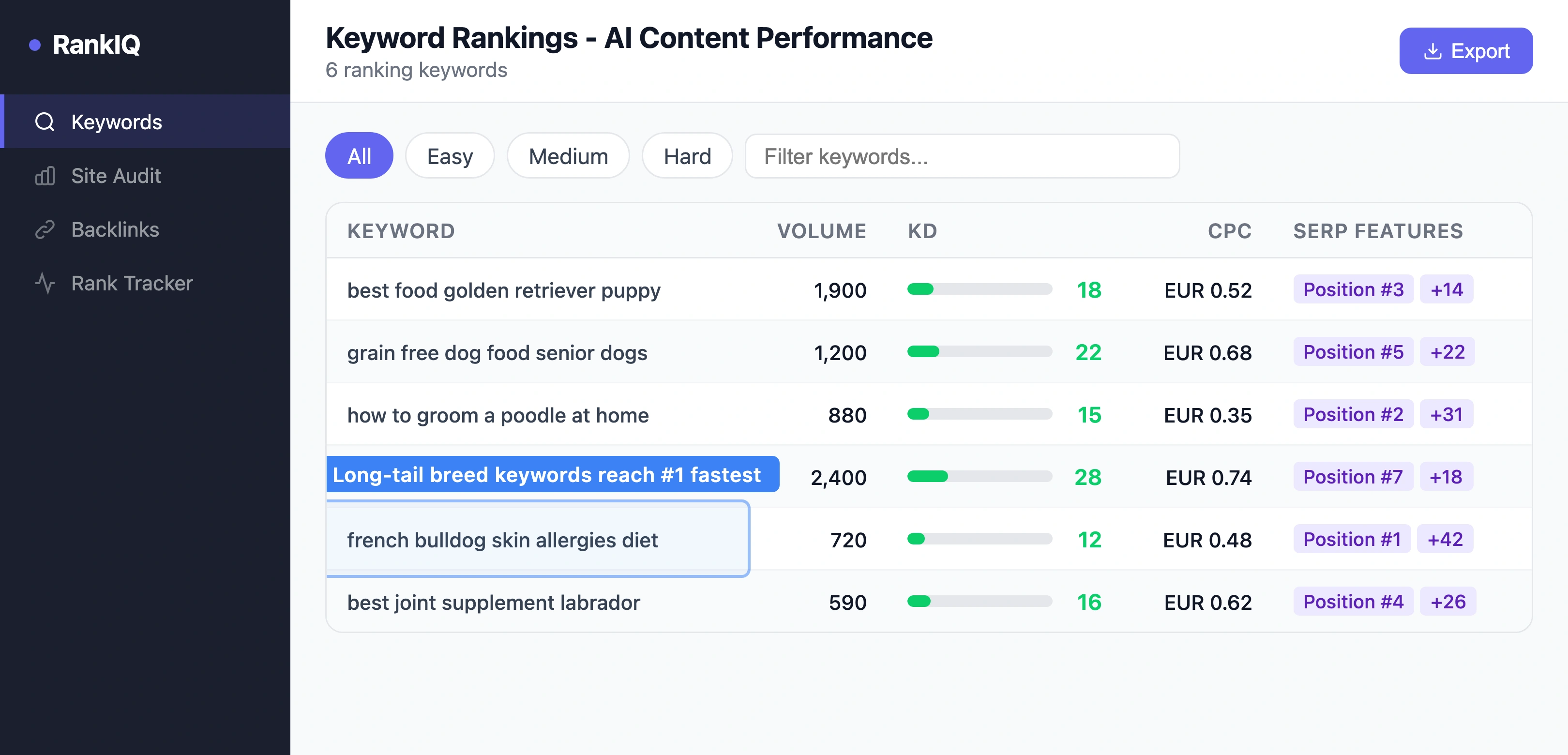
Task: Click Position #1 badge for french bulldog keyword
Action: (x=1353, y=539)
